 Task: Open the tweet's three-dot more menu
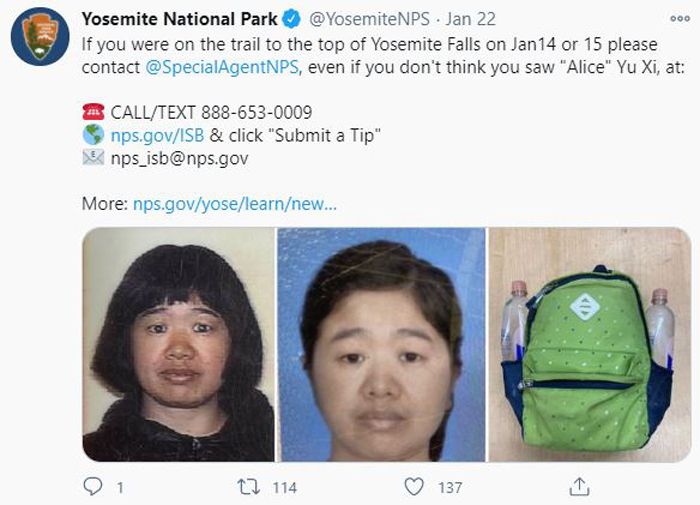(680, 19)
